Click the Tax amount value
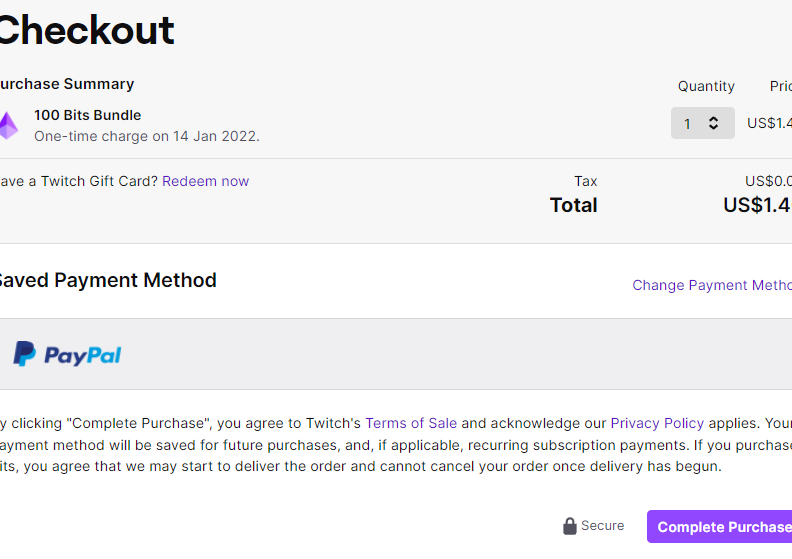Screen dimensions: 792x559 click(x=768, y=181)
